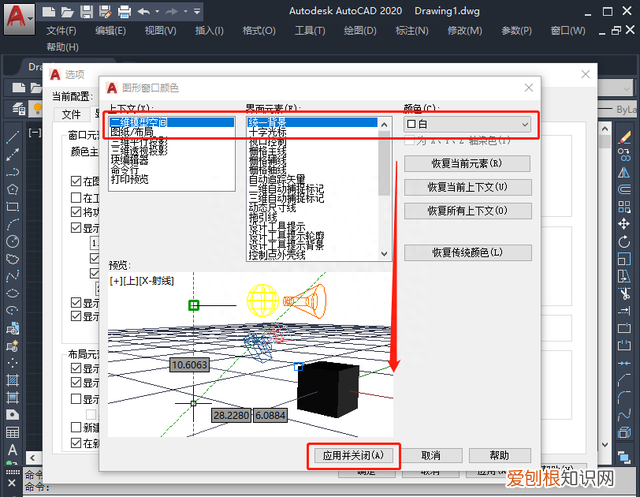Open the 视图(V) menu

tap(160, 31)
